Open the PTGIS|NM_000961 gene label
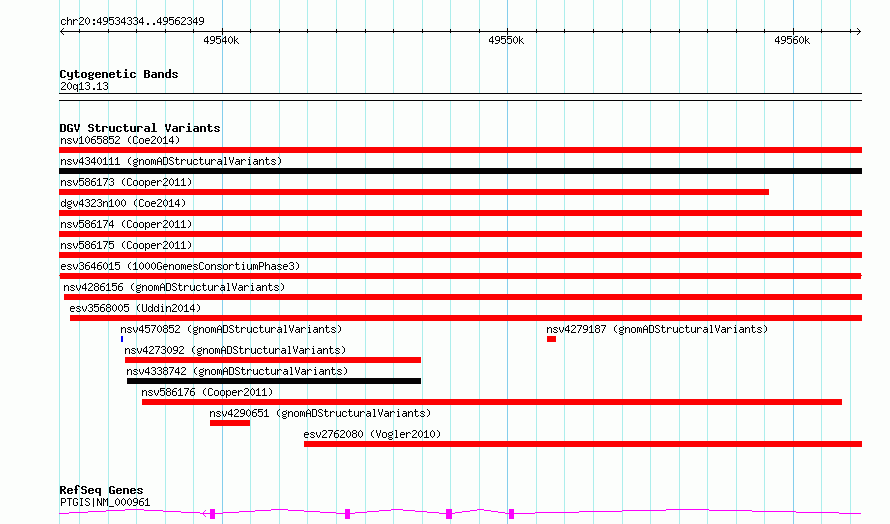890x524 pixels. pos(105,502)
